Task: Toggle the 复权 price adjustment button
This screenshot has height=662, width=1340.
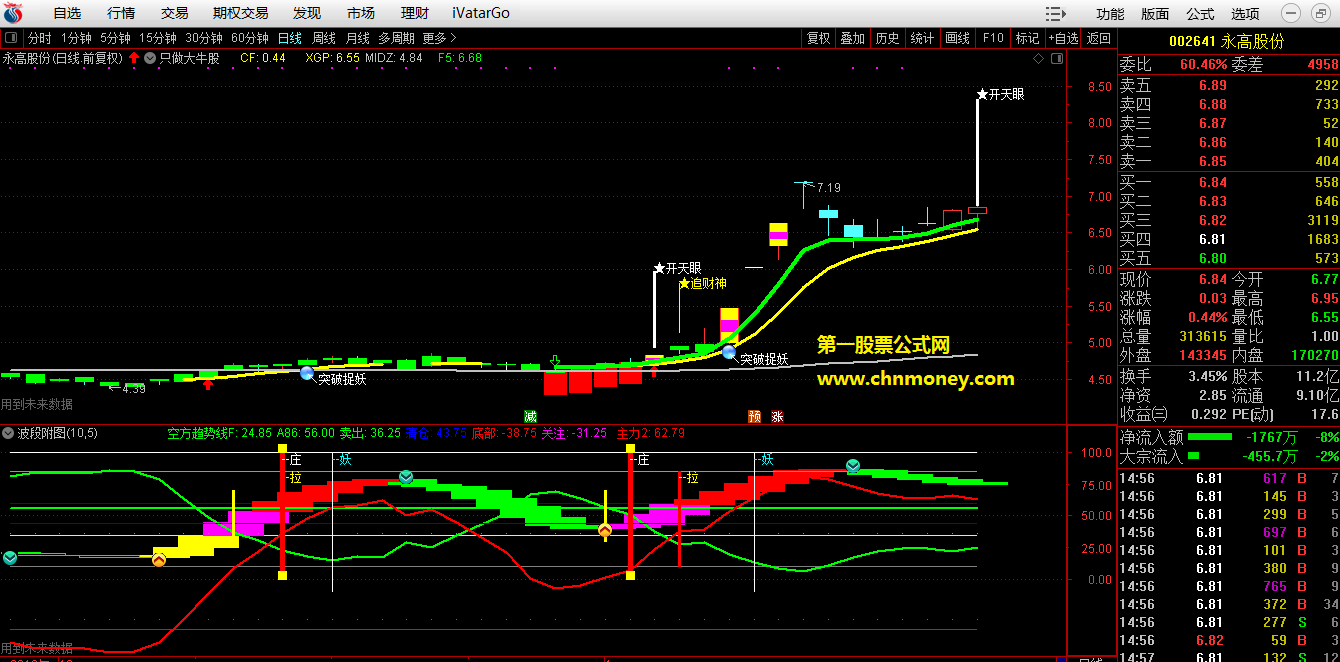Action: tap(818, 38)
